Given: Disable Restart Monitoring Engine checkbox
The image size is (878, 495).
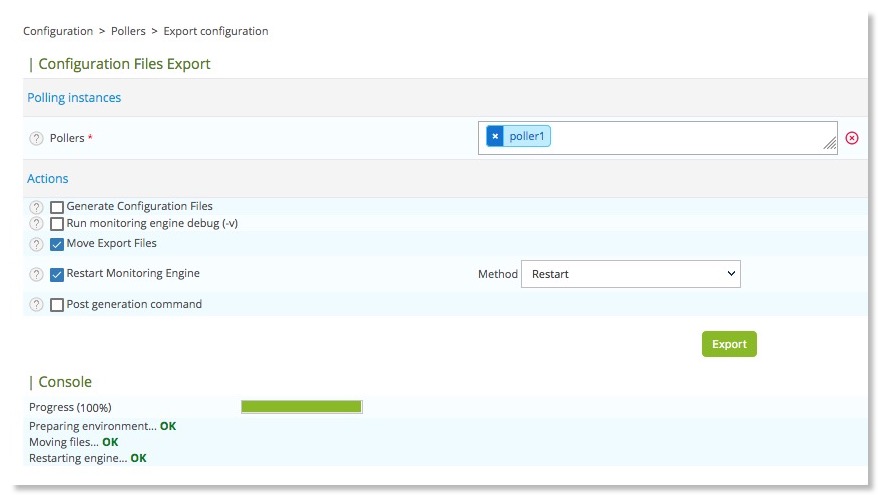Looking at the screenshot, I should (x=57, y=274).
